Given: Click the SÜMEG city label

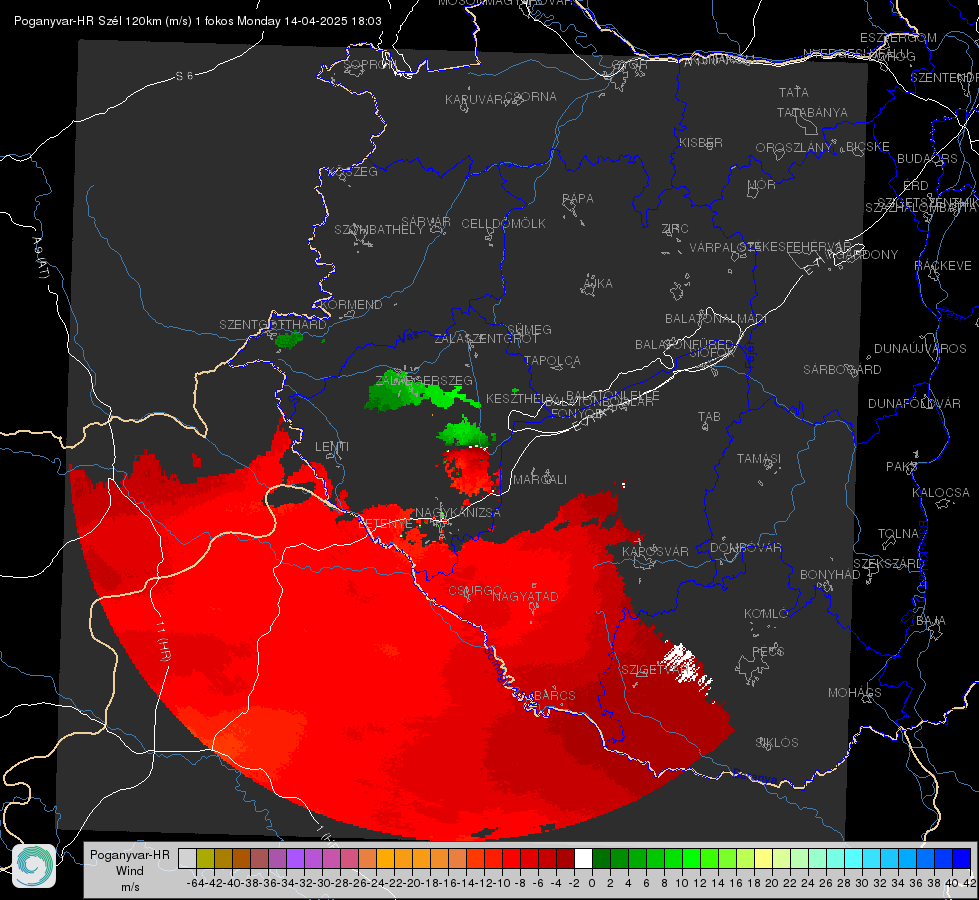Looking at the screenshot, I should click(529, 329).
